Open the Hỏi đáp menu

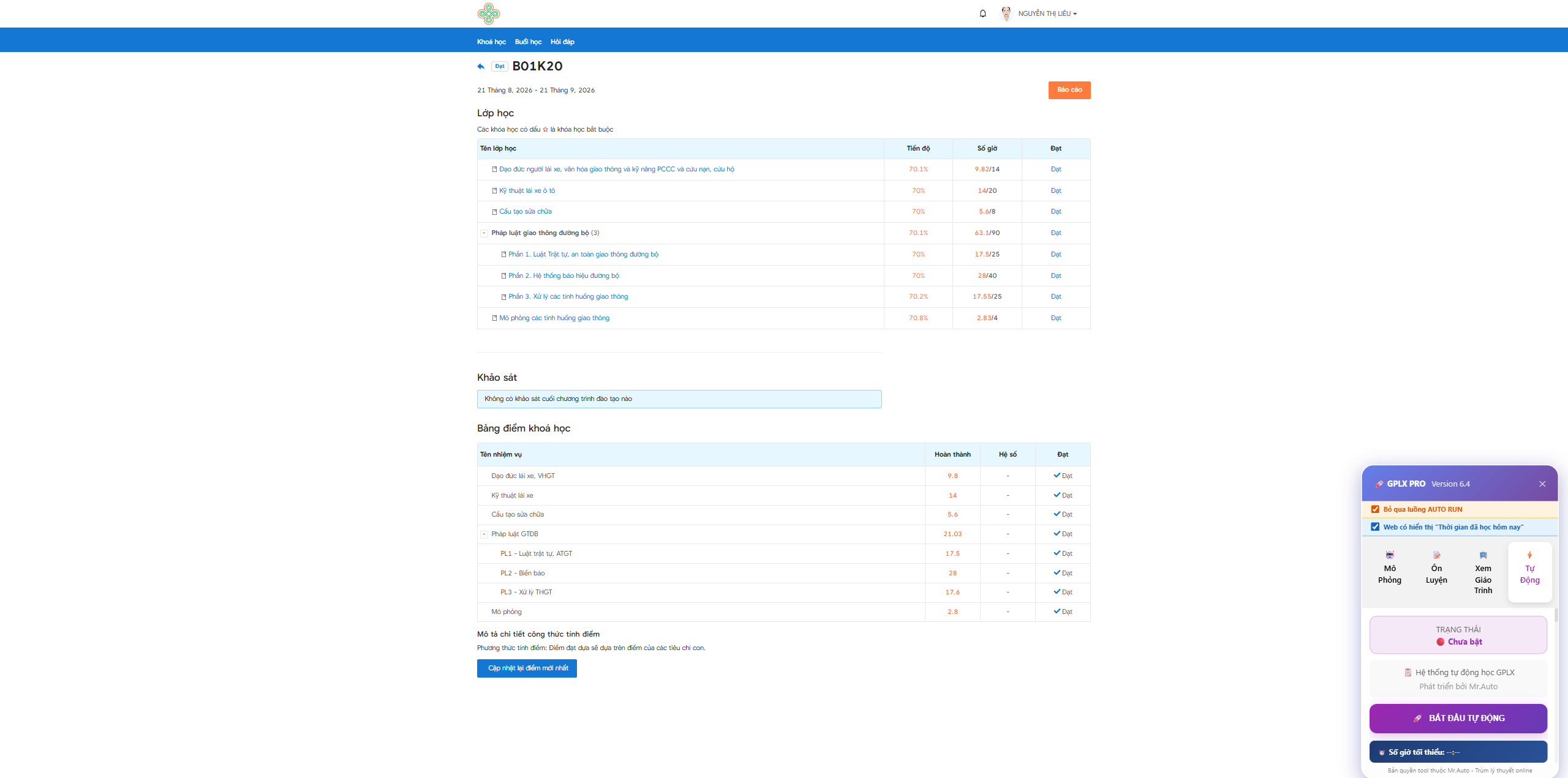tap(562, 42)
